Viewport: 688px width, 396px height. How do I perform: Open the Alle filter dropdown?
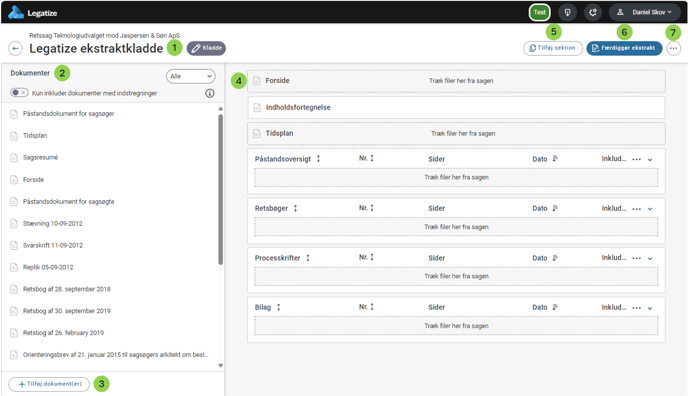pyautogui.click(x=191, y=76)
